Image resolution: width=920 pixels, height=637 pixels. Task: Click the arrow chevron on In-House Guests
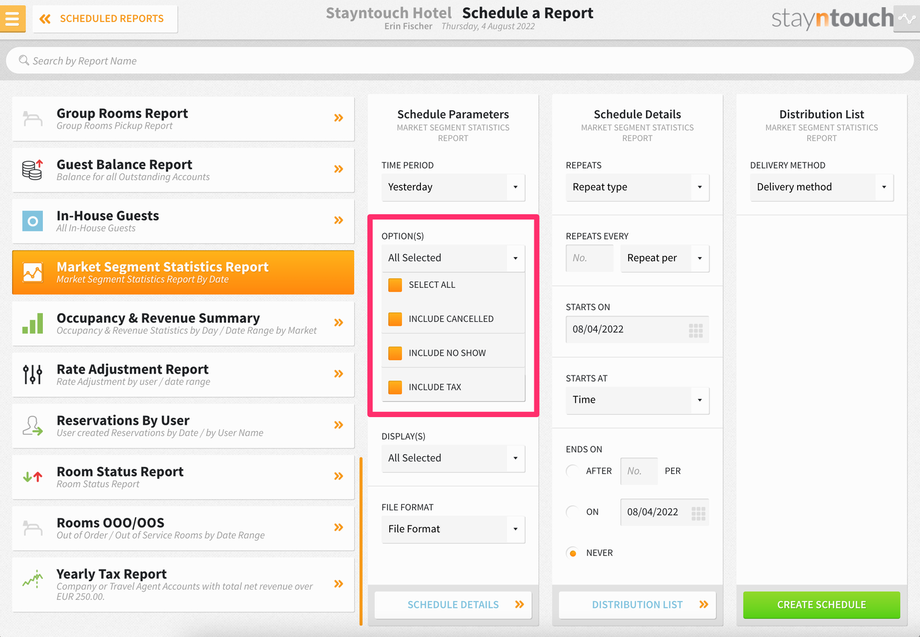click(x=339, y=220)
